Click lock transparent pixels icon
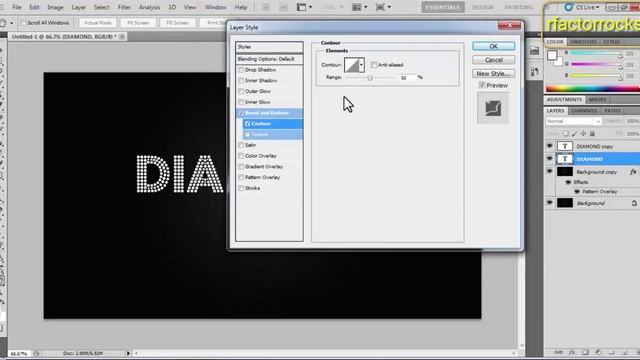 [x=566, y=133]
